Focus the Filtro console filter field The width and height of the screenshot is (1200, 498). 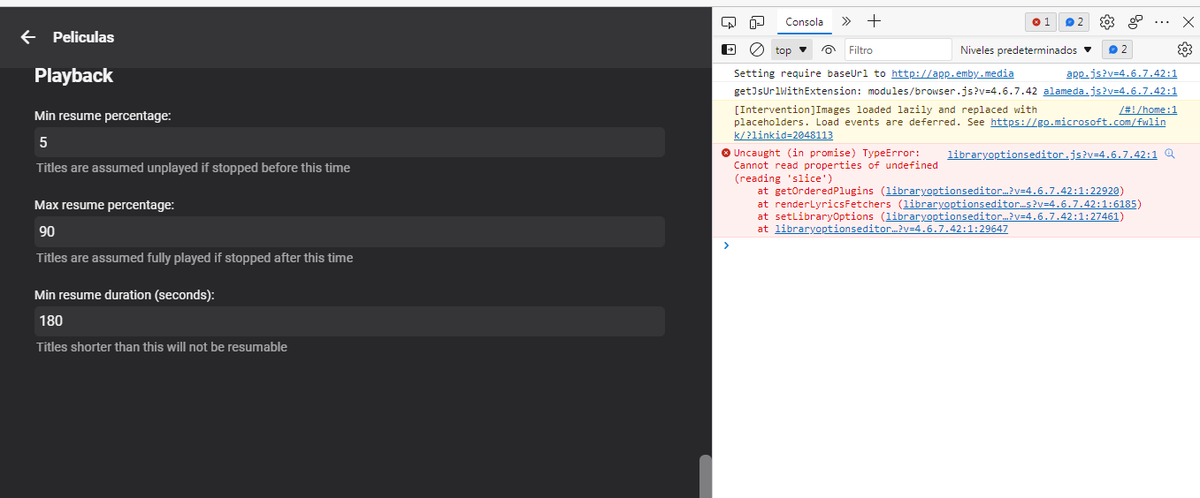click(x=897, y=49)
